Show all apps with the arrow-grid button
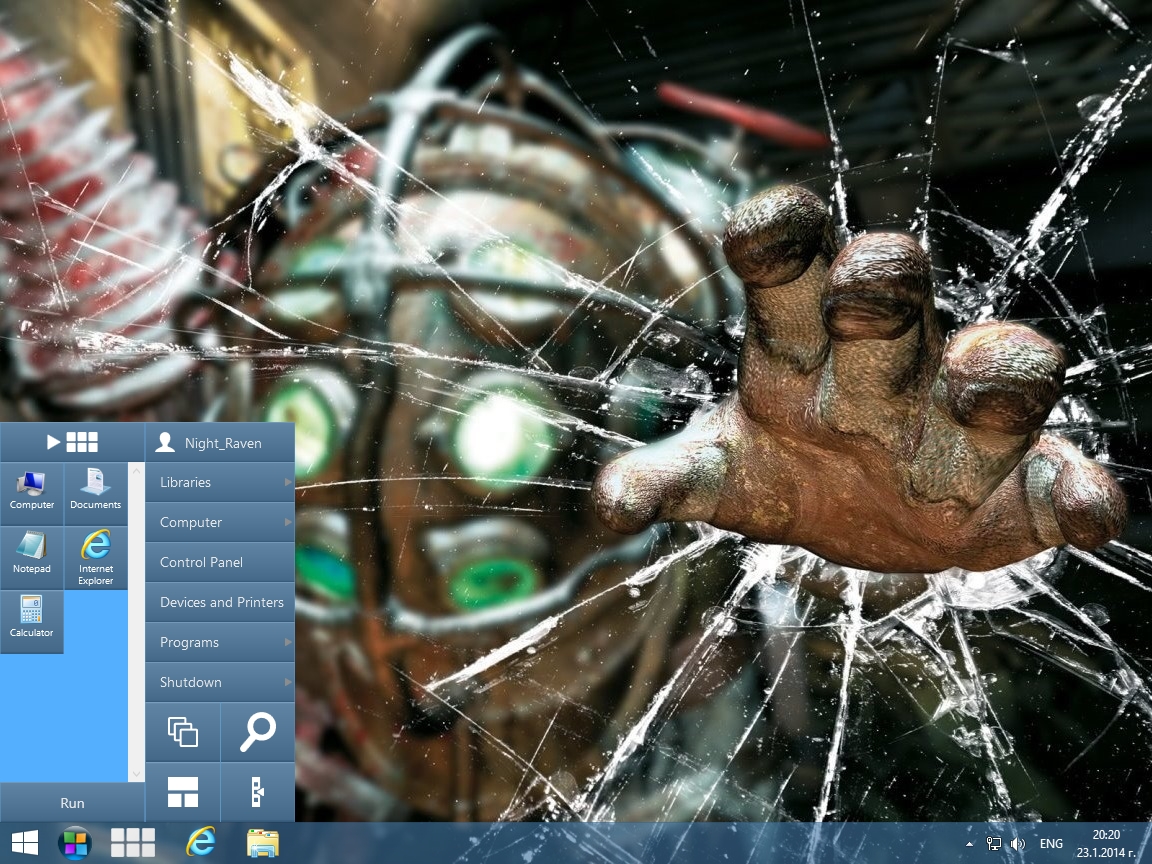Screen dimensions: 1152x864 [x=72, y=442]
